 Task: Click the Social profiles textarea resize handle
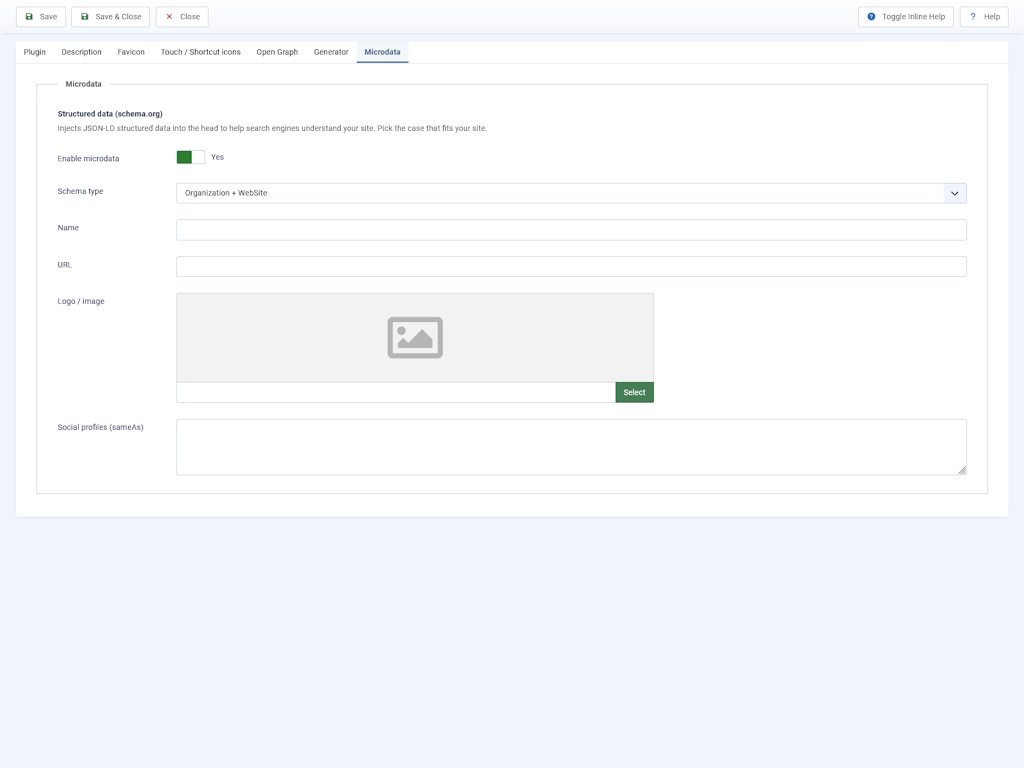coord(961,470)
